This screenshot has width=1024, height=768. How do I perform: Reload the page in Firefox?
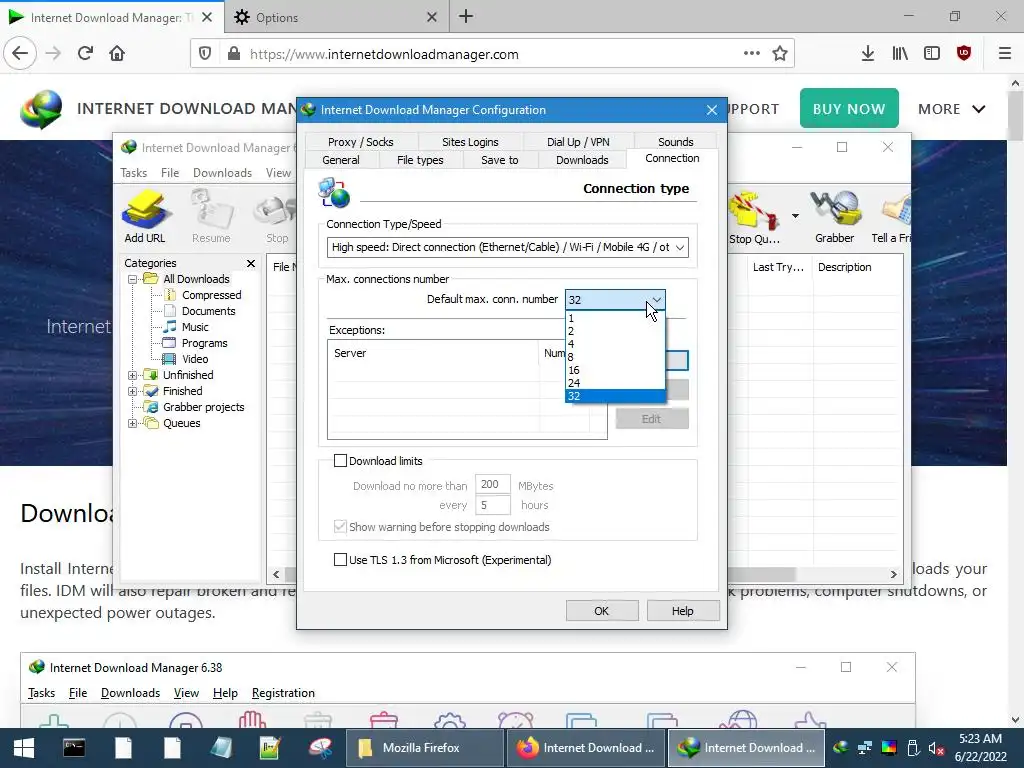tap(86, 54)
